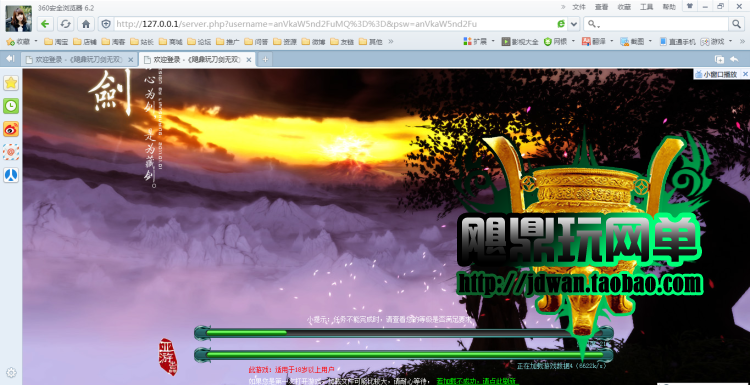Open the 游戏 games plugin
This screenshot has width=750, height=385.
click(x=713, y=42)
